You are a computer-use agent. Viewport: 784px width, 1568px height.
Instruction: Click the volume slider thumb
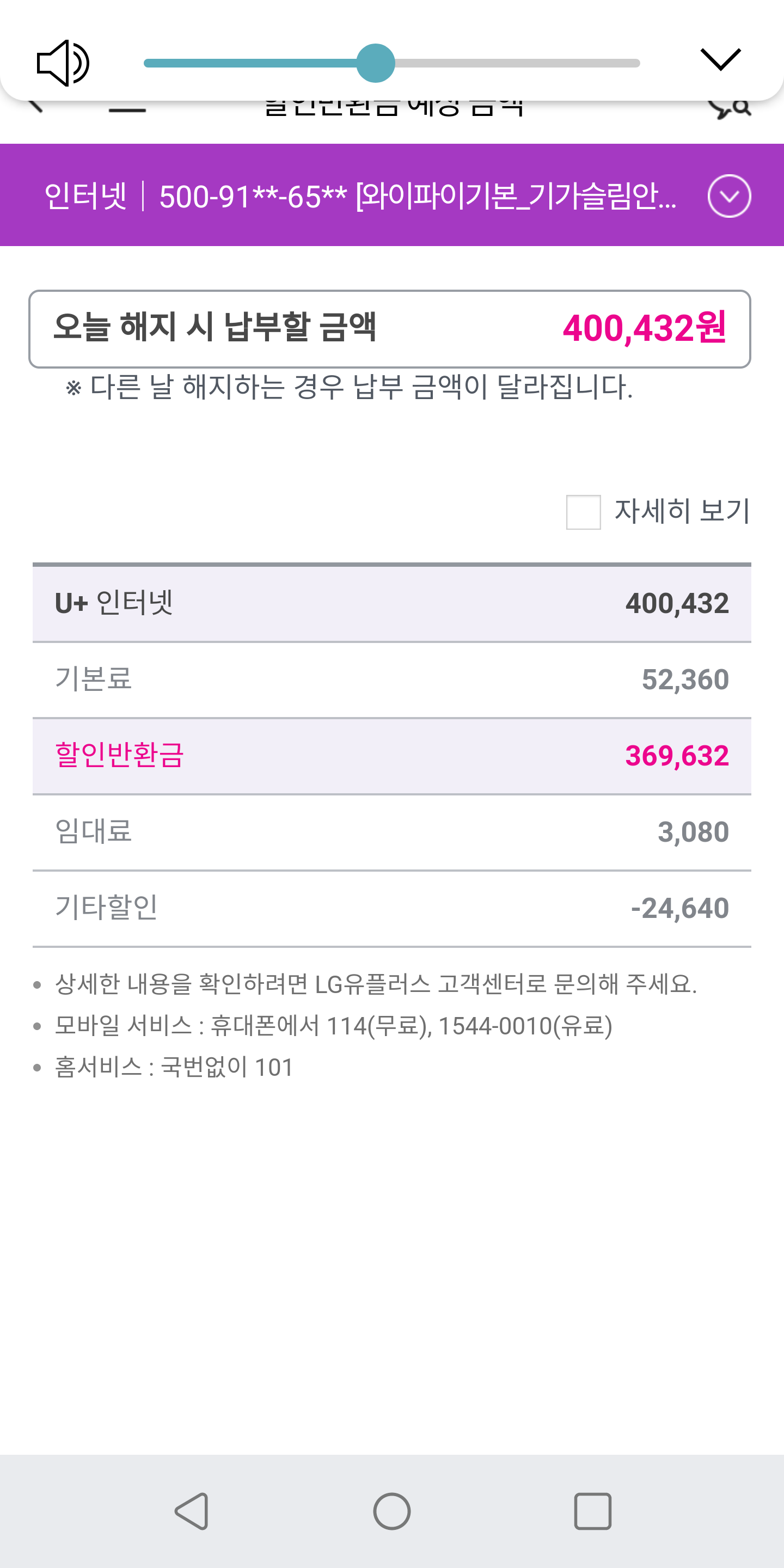coord(376,63)
